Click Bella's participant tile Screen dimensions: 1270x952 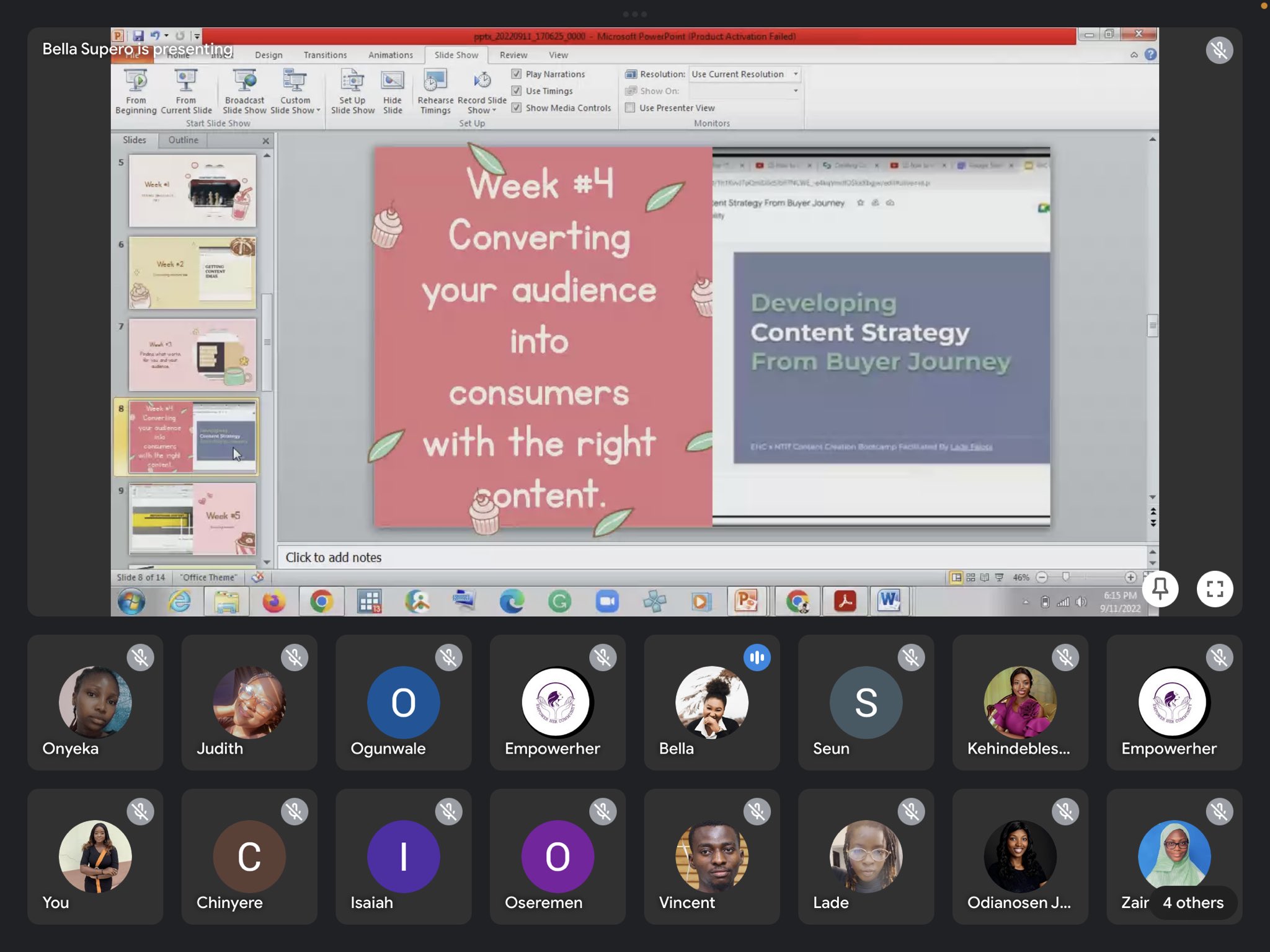point(712,702)
